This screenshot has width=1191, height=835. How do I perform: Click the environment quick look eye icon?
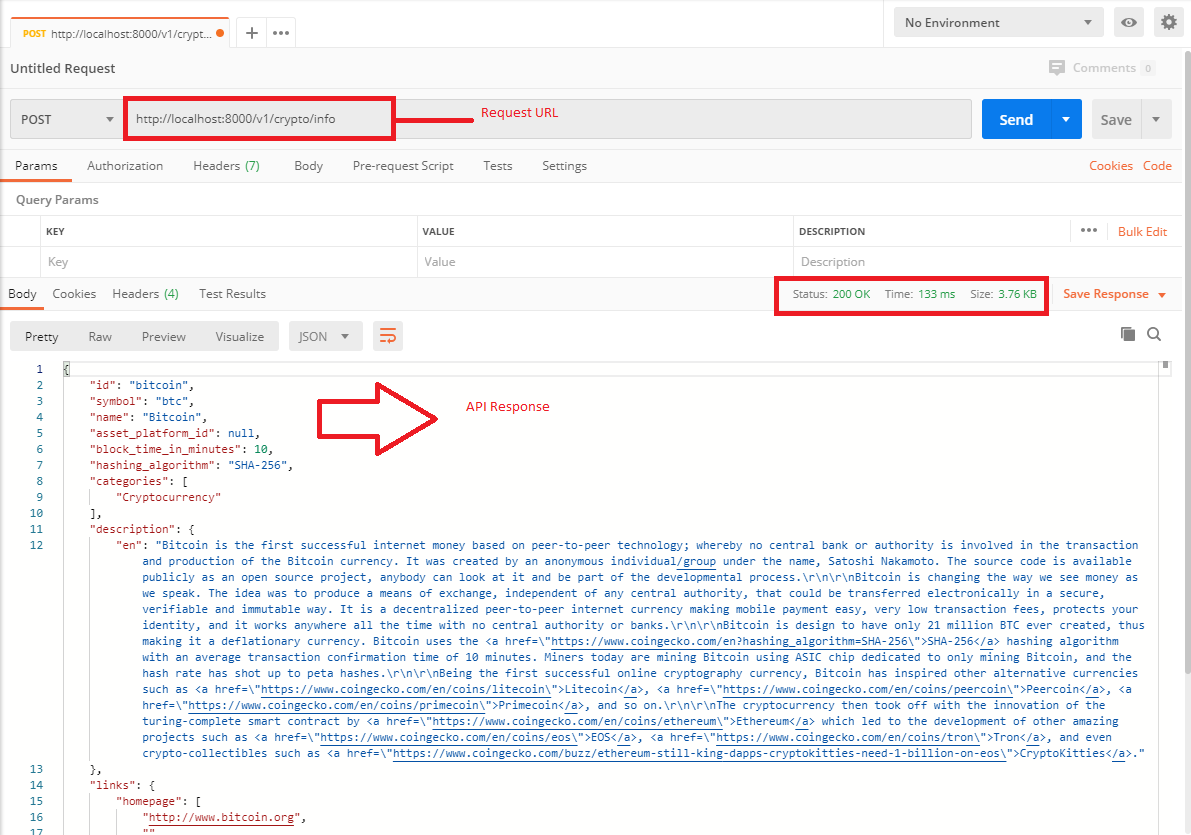pos(1129,23)
